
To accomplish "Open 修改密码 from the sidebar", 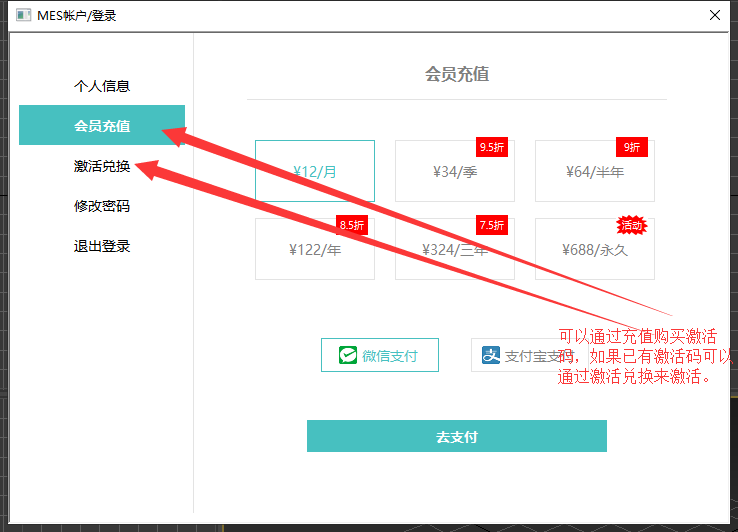I will (102, 206).
